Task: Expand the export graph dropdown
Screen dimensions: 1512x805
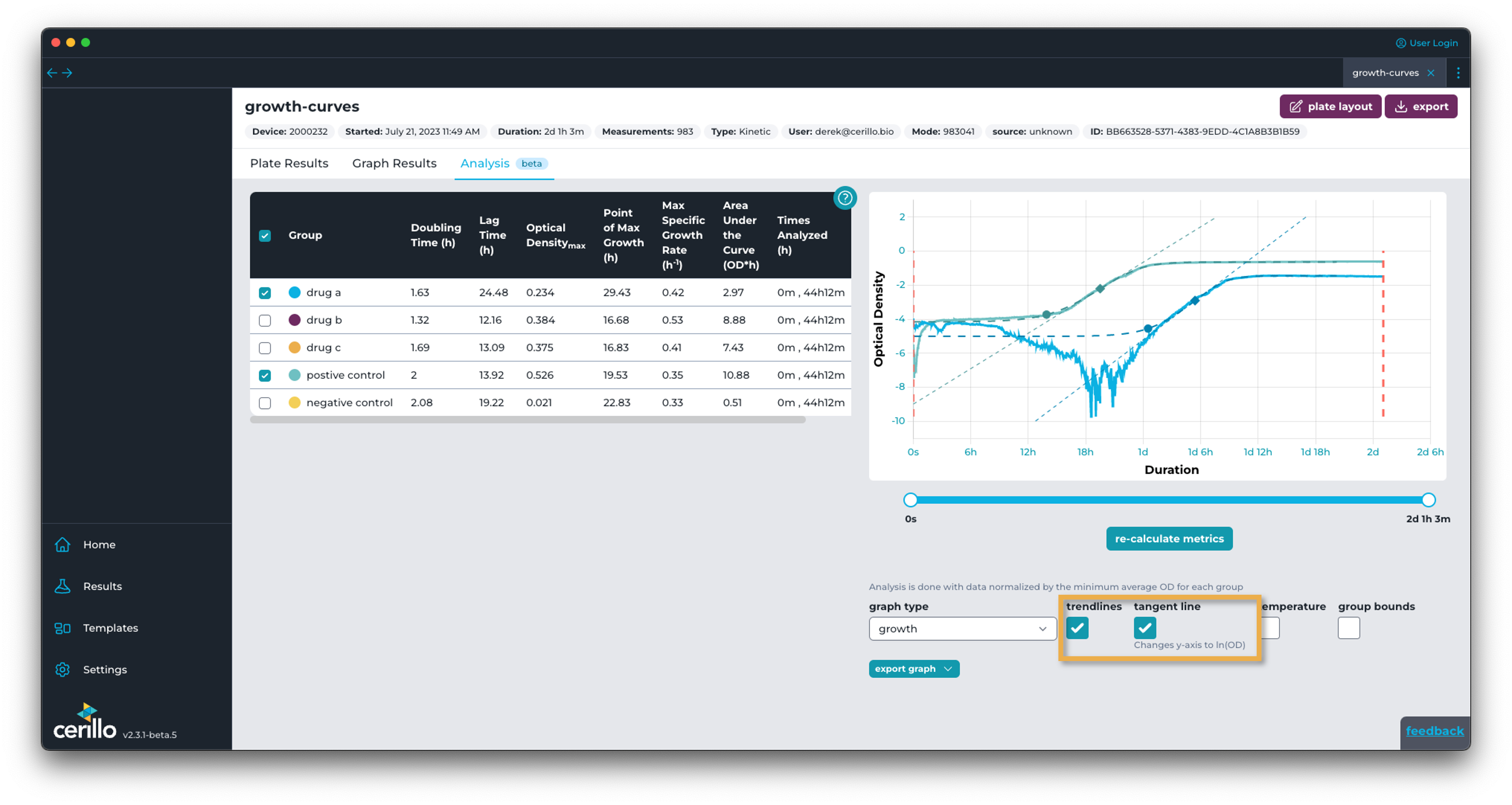Action: tap(914, 669)
